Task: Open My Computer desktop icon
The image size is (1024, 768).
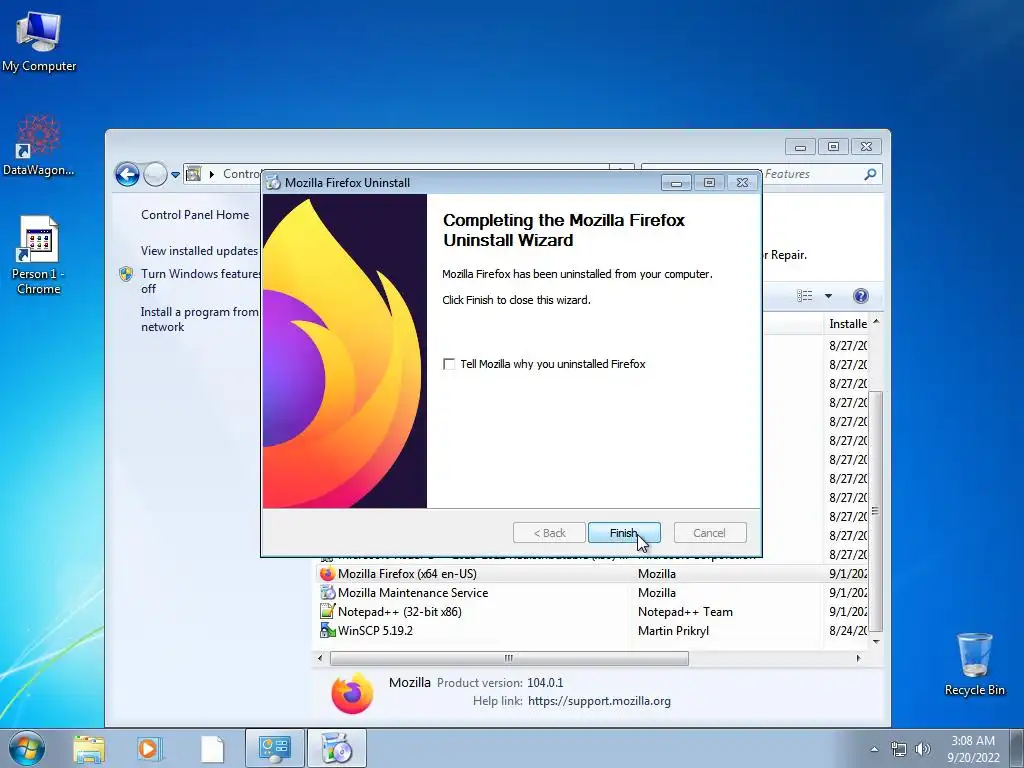Action: 39,42
